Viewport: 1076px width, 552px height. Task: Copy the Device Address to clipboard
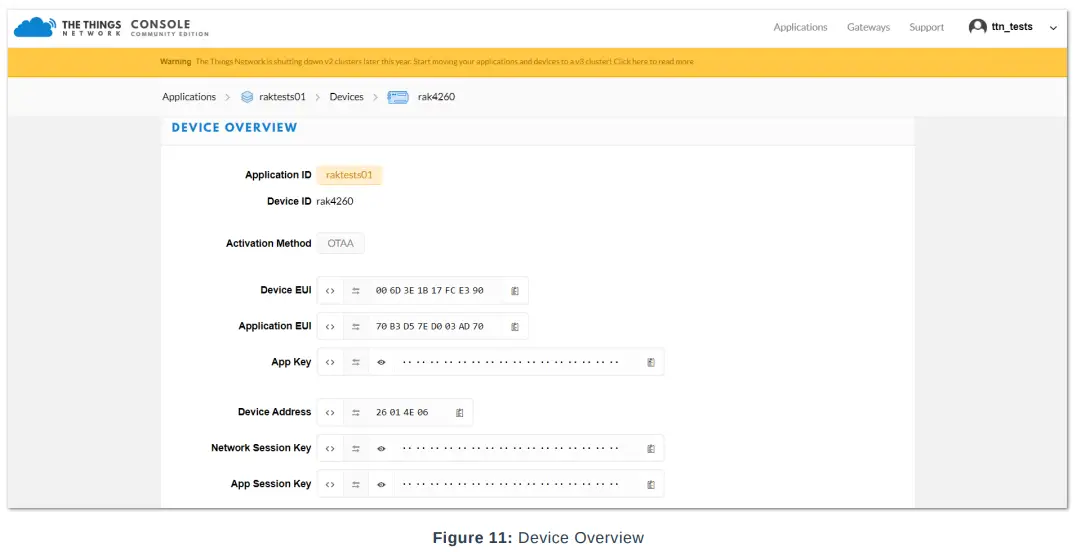pyautogui.click(x=460, y=413)
